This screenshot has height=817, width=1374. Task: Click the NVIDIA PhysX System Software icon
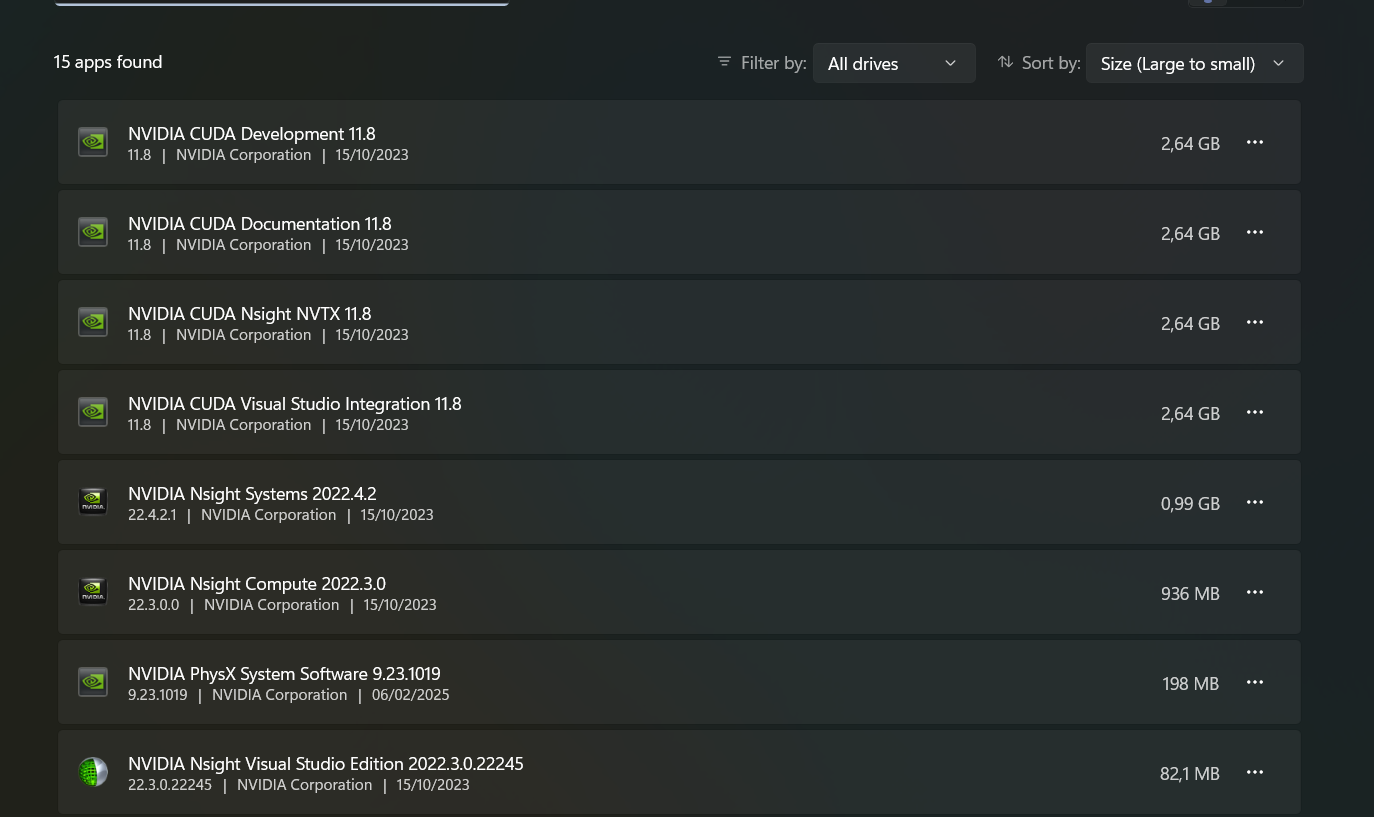click(x=93, y=682)
